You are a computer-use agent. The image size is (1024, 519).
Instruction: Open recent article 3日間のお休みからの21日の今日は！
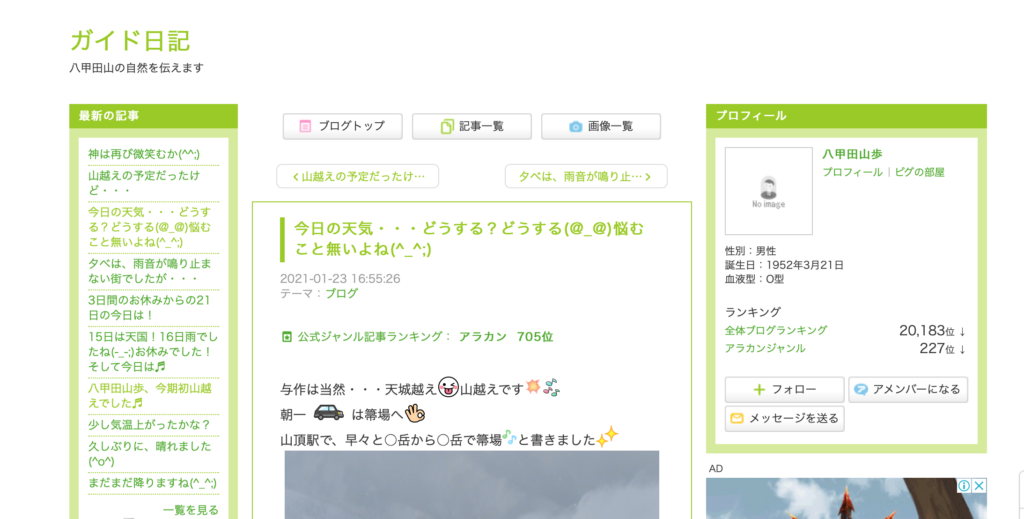(149, 307)
